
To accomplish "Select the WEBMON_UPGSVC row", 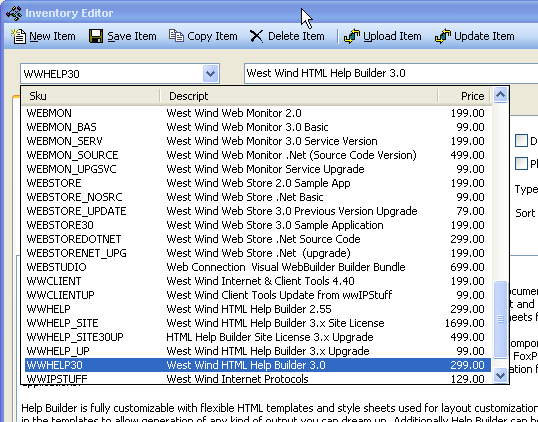I will click(x=258, y=169).
